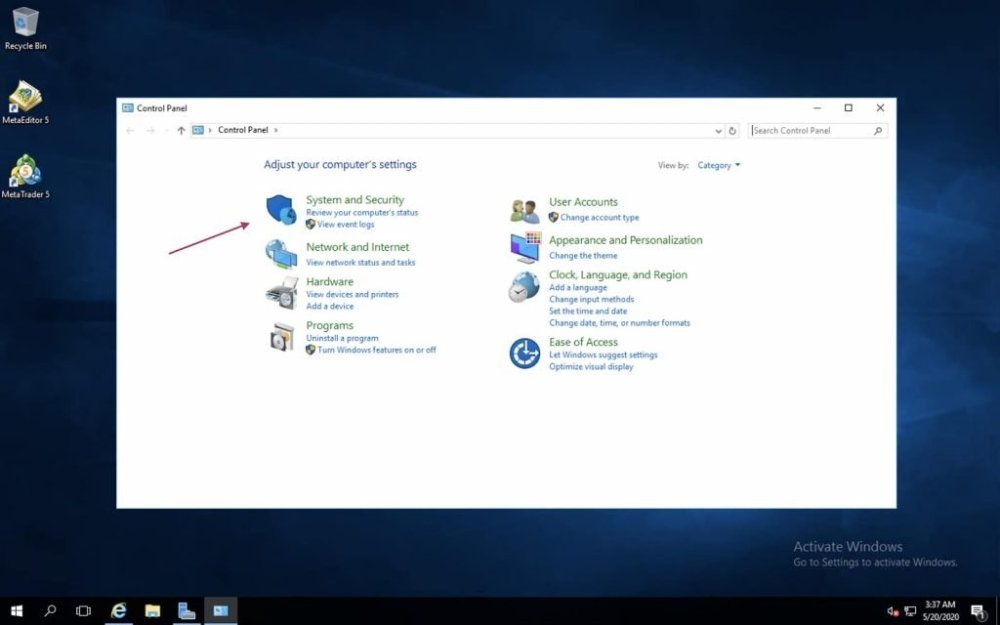Click Change date, time, or number formats
Image resolution: width=1000 pixels, height=625 pixels.
pyautogui.click(x=619, y=323)
